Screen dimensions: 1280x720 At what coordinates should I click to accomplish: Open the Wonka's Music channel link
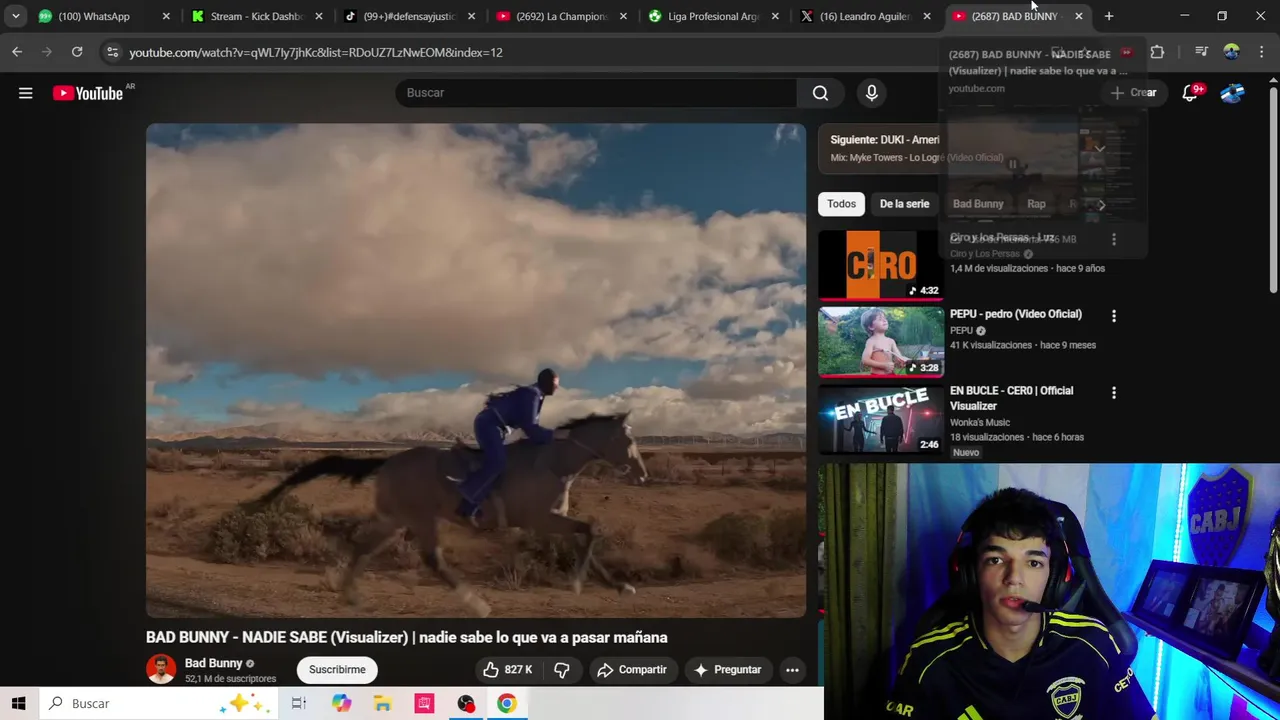pos(980,422)
